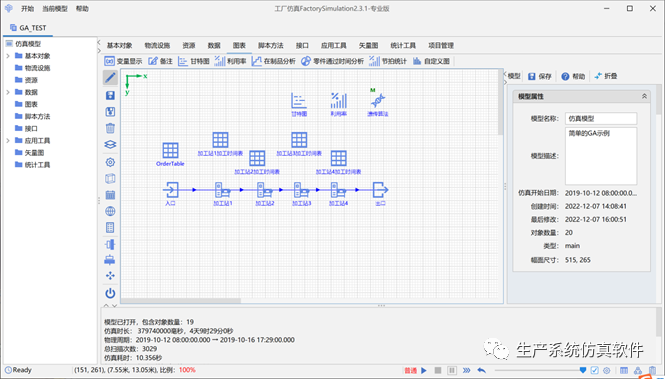Select the 加工站1 station on canvas
This screenshot has width=665, height=379.
pos(222,193)
